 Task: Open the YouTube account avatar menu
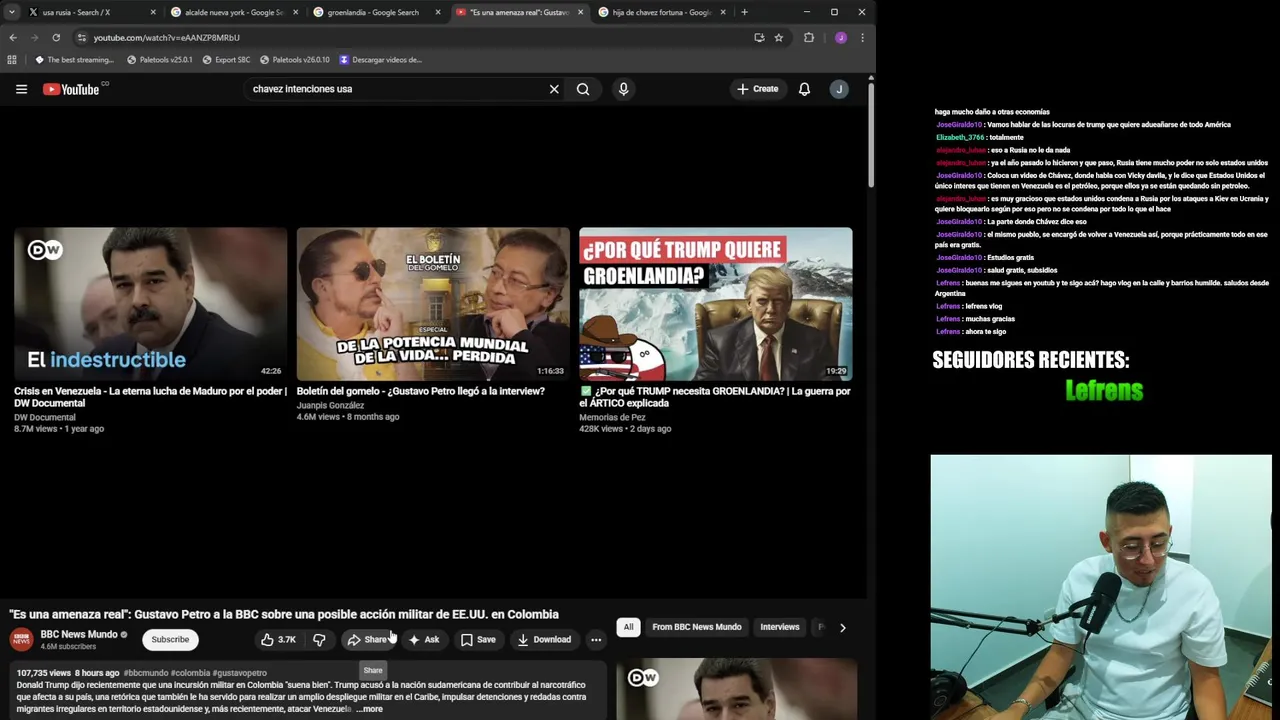pyautogui.click(x=839, y=89)
